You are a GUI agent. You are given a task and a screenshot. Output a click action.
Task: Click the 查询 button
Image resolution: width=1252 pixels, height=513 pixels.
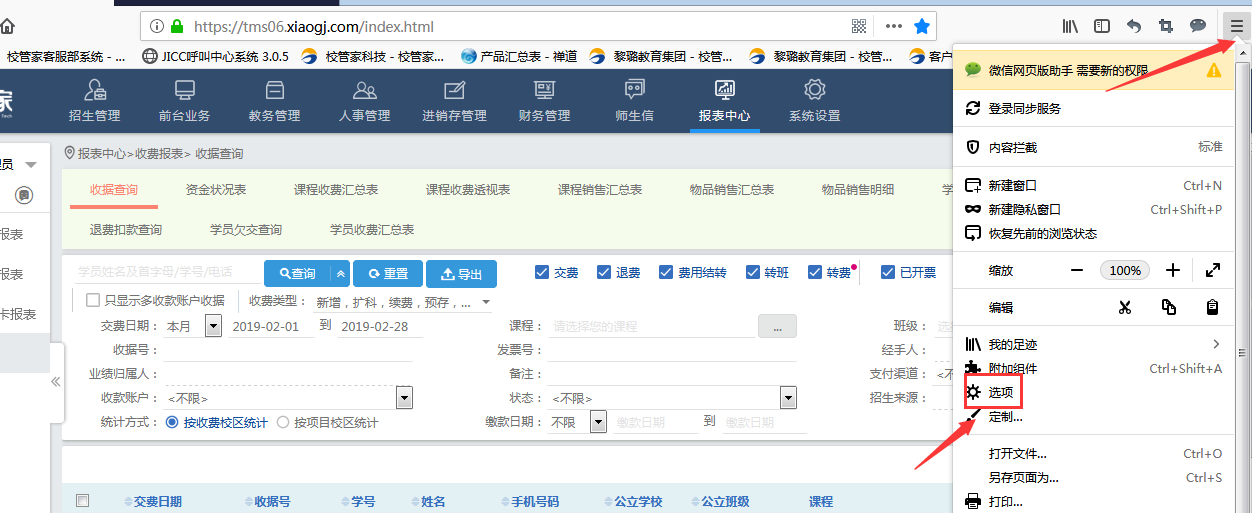coord(298,273)
